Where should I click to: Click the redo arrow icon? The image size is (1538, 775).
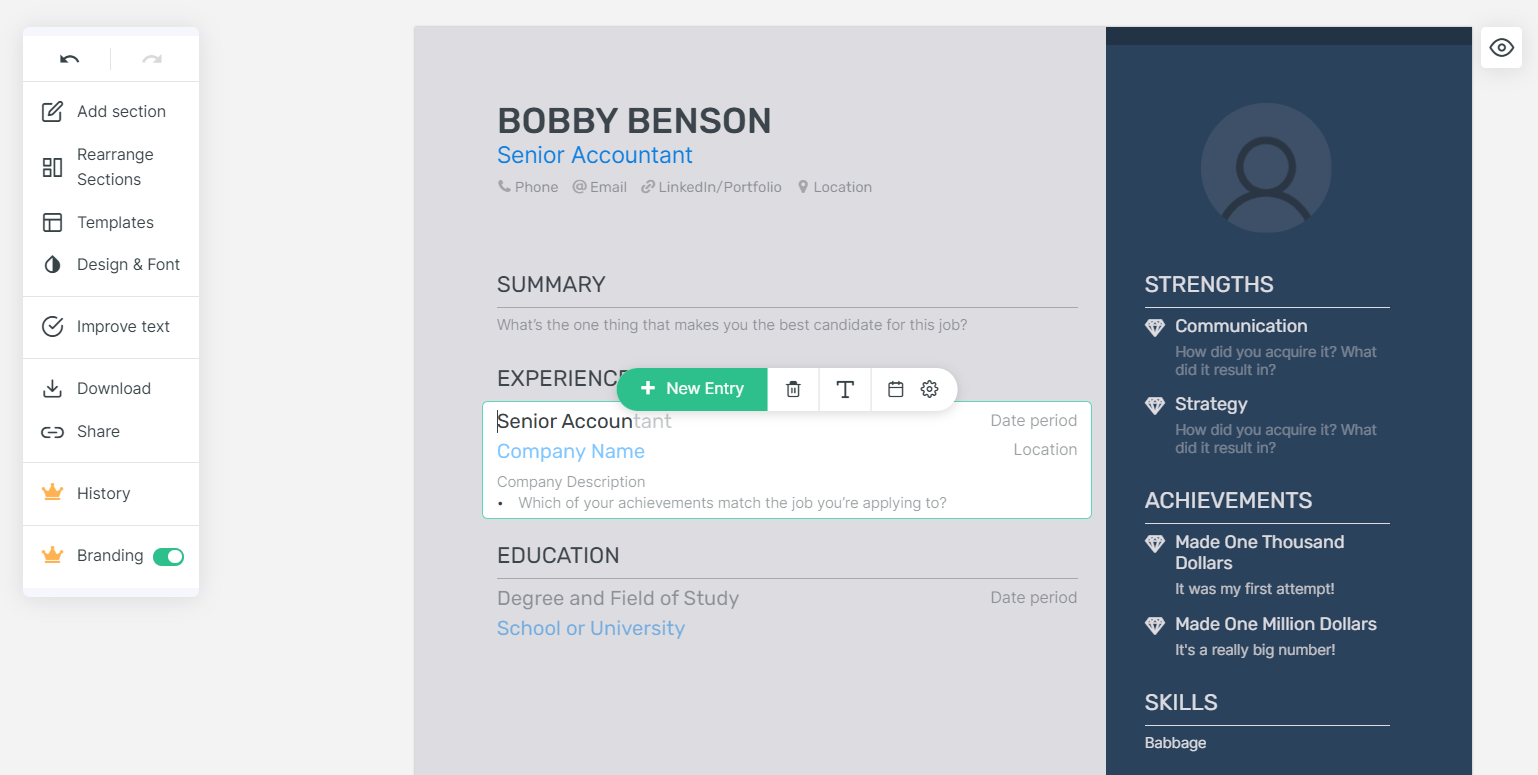click(152, 59)
